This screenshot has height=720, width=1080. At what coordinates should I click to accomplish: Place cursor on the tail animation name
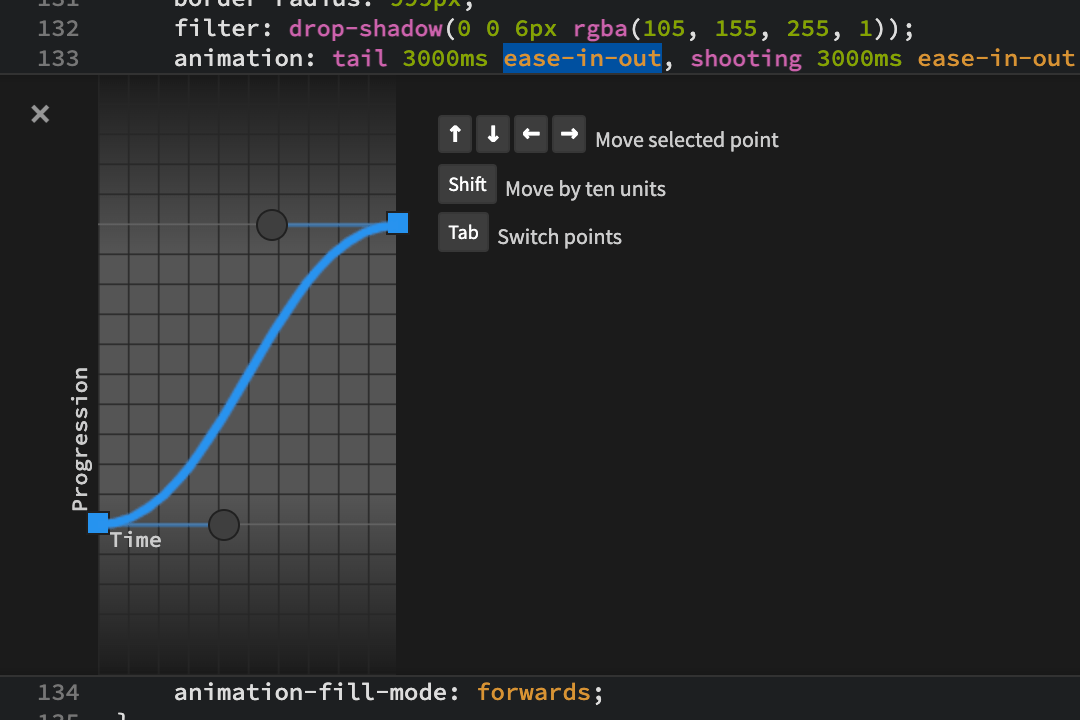coord(360,59)
